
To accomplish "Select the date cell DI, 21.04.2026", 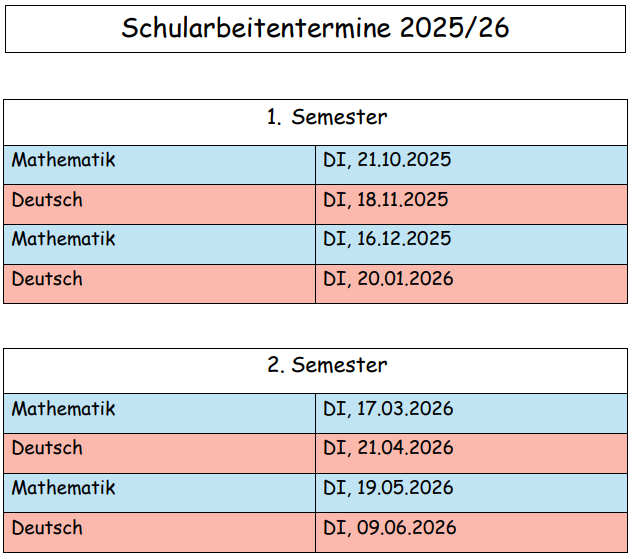I will pyautogui.click(x=388, y=448).
